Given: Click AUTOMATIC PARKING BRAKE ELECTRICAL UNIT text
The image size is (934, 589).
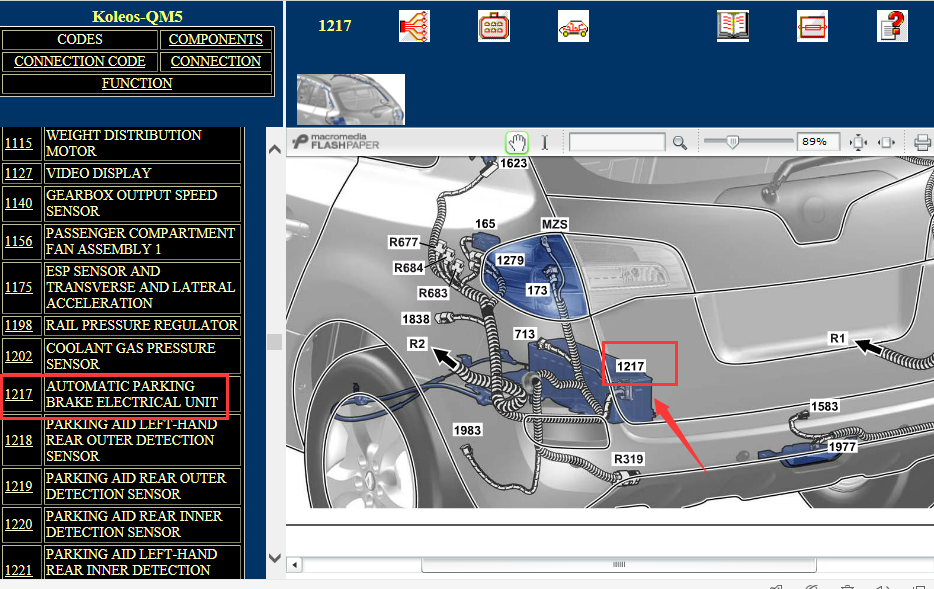Looking at the screenshot, I should point(132,394).
